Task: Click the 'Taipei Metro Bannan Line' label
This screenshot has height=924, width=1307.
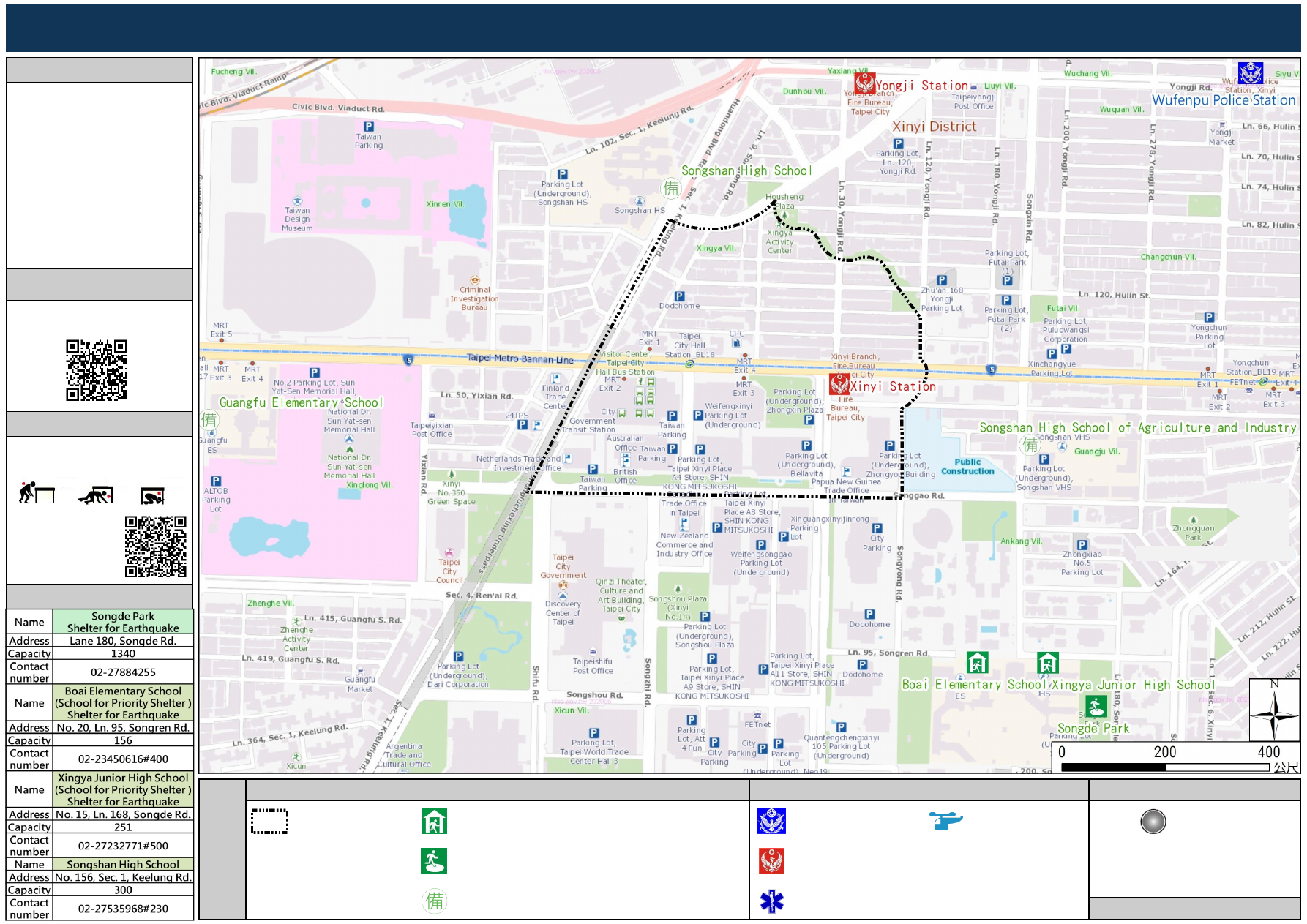Action: click(x=520, y=358)
